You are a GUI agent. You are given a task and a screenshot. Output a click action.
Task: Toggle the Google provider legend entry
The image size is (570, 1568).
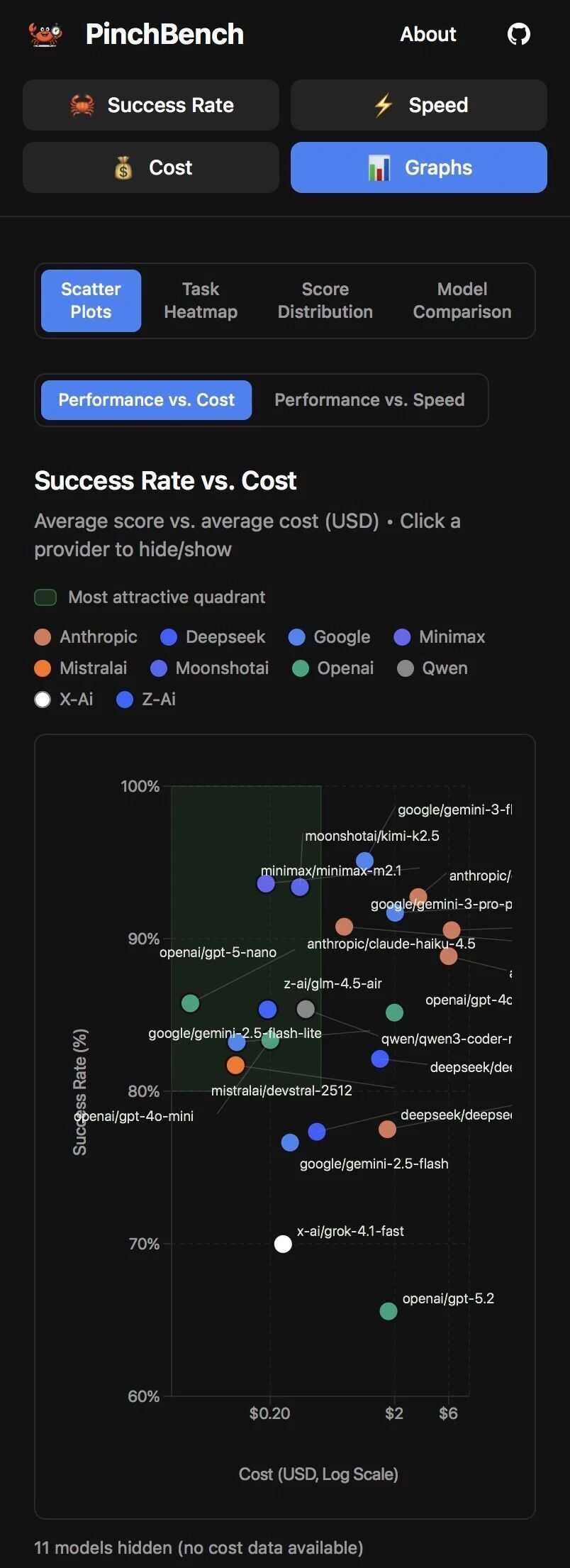coord(330,637)
